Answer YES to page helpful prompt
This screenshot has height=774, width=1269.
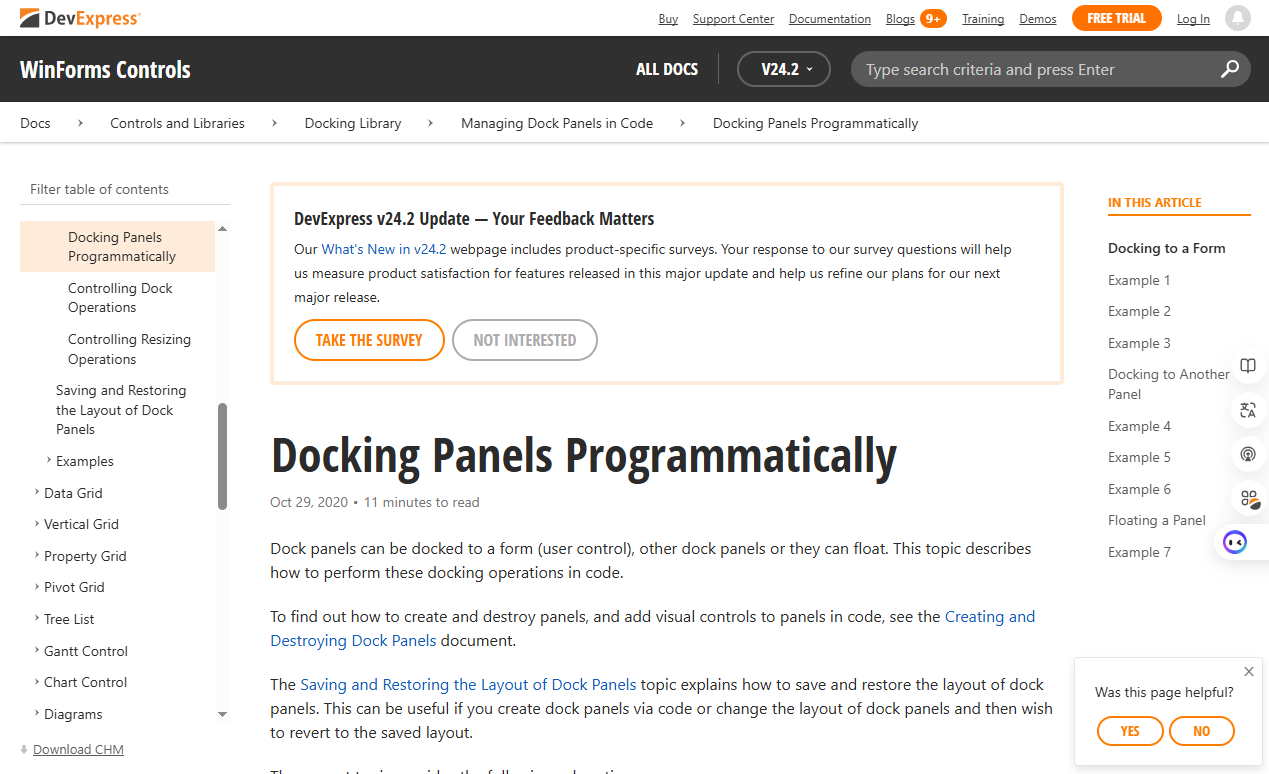1130,731
